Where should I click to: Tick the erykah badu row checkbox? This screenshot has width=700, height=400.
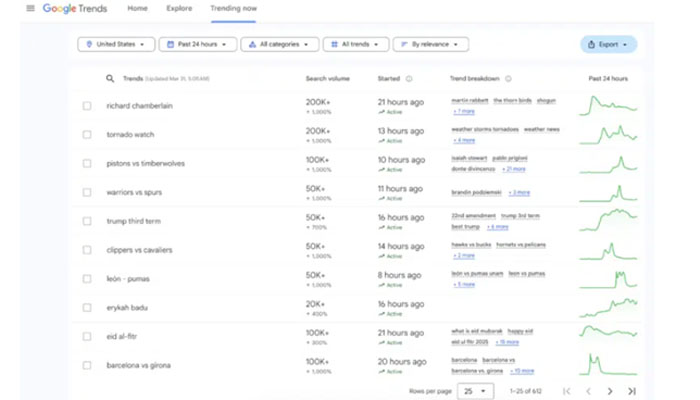click(87, 308)
